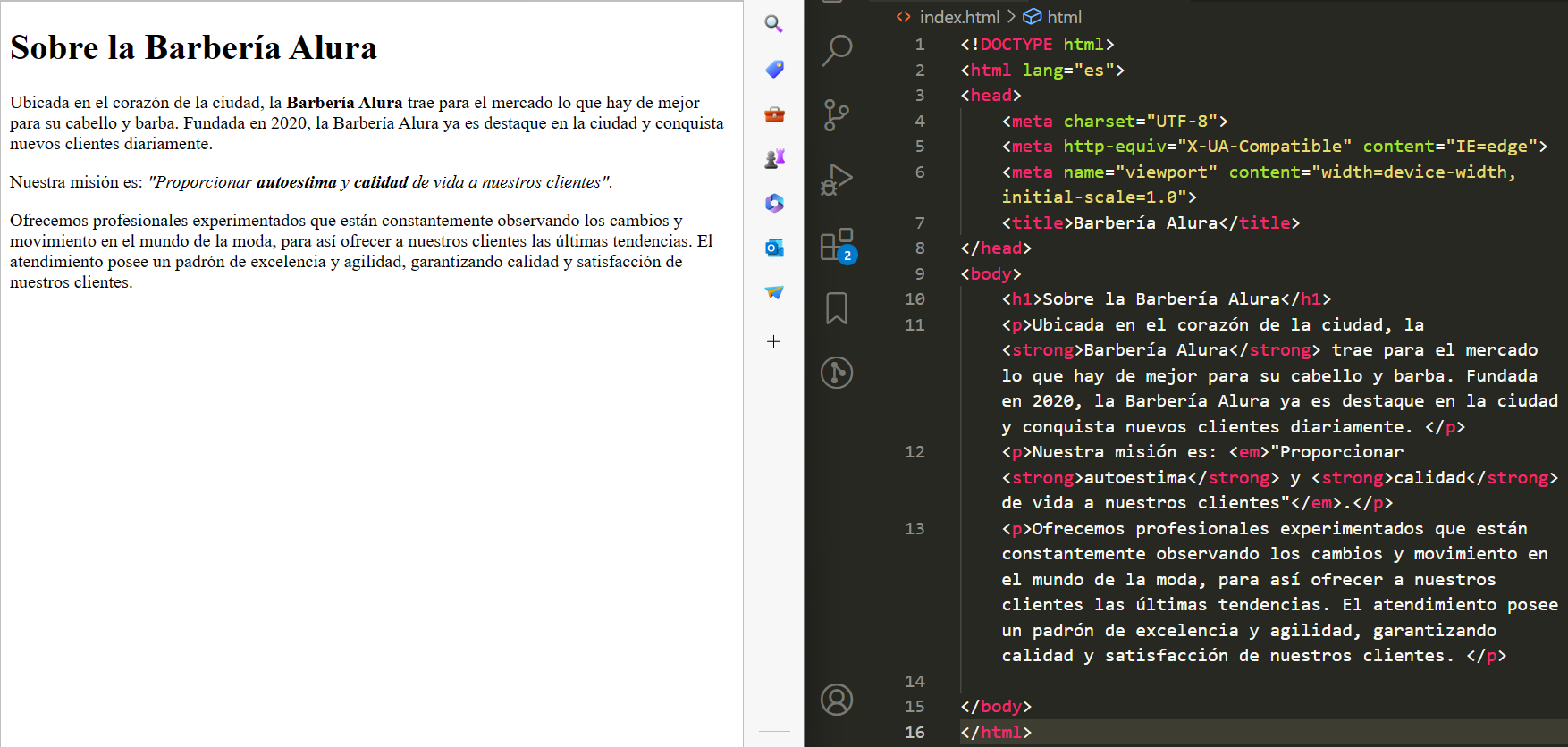Click the strong 'Barbería Alura' code in the editor
1568x747 pixels.
(x=1161, y=350)
